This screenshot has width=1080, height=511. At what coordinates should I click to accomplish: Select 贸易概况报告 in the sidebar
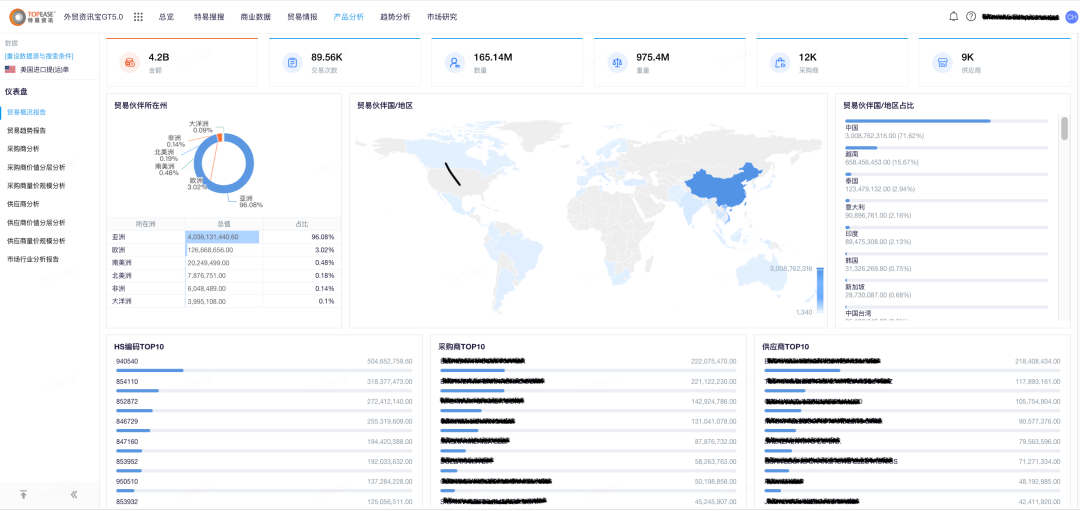click(26, 112)
